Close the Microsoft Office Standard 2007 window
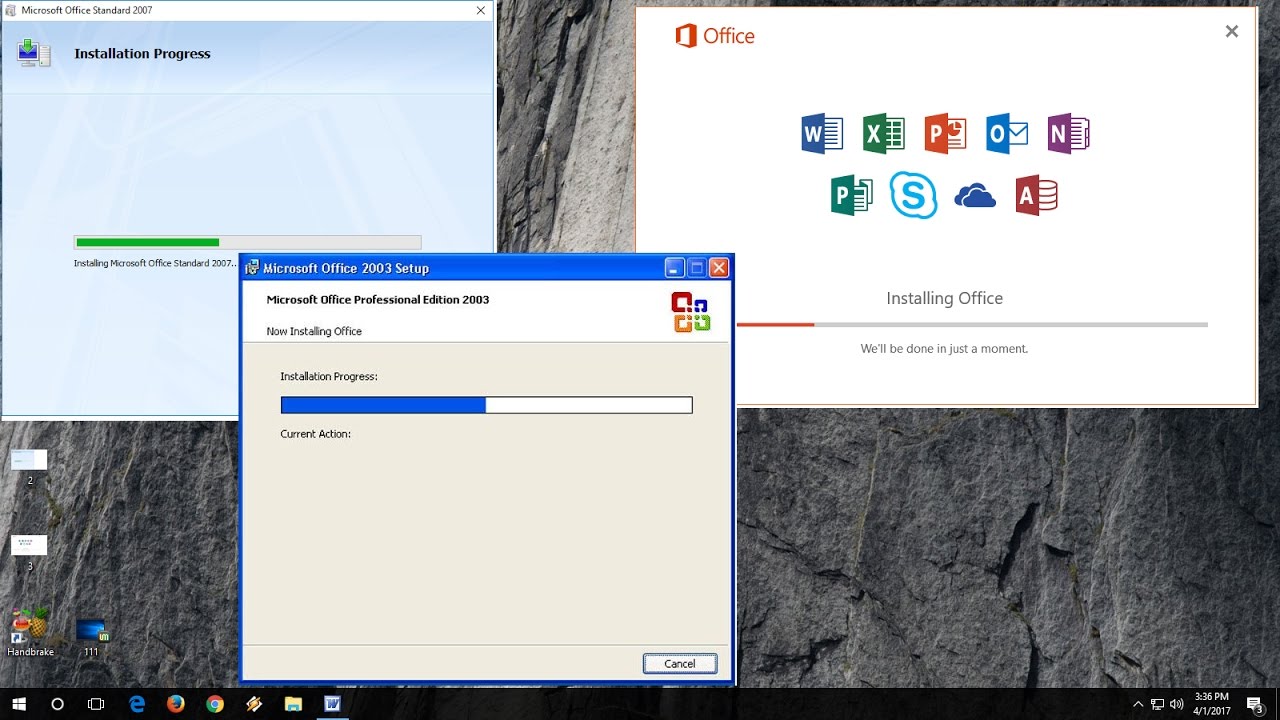The height and width of the screenshot is (720, 1280). [481, 10]
